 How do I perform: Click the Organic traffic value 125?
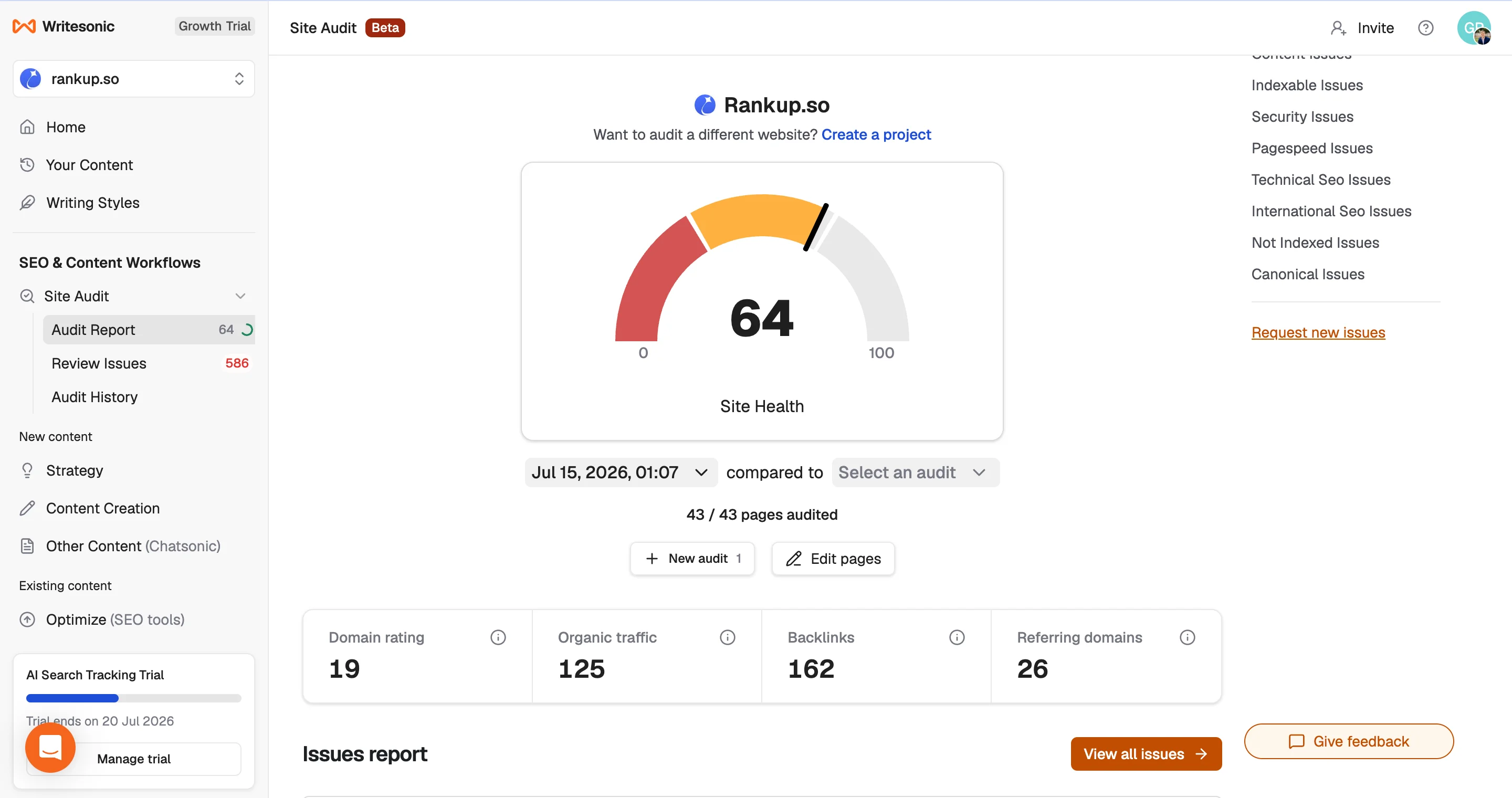581,669
